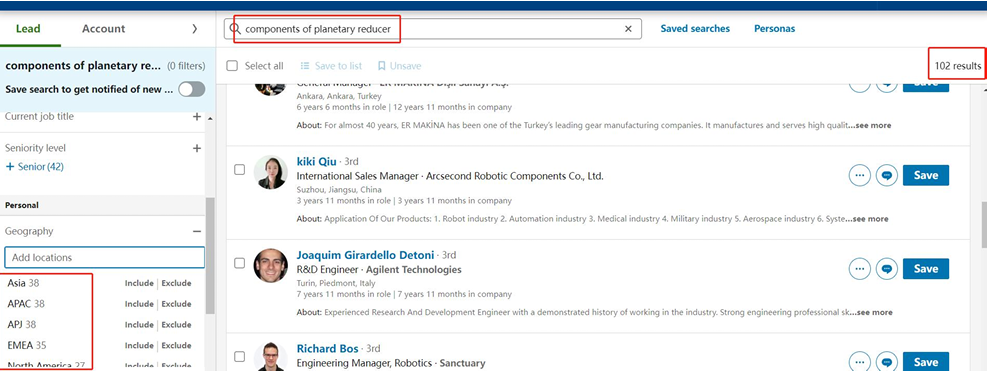Toggle the save search notification switch
Screen dimensions: 1000x388
pyautogui.click(x=191, y=89)
